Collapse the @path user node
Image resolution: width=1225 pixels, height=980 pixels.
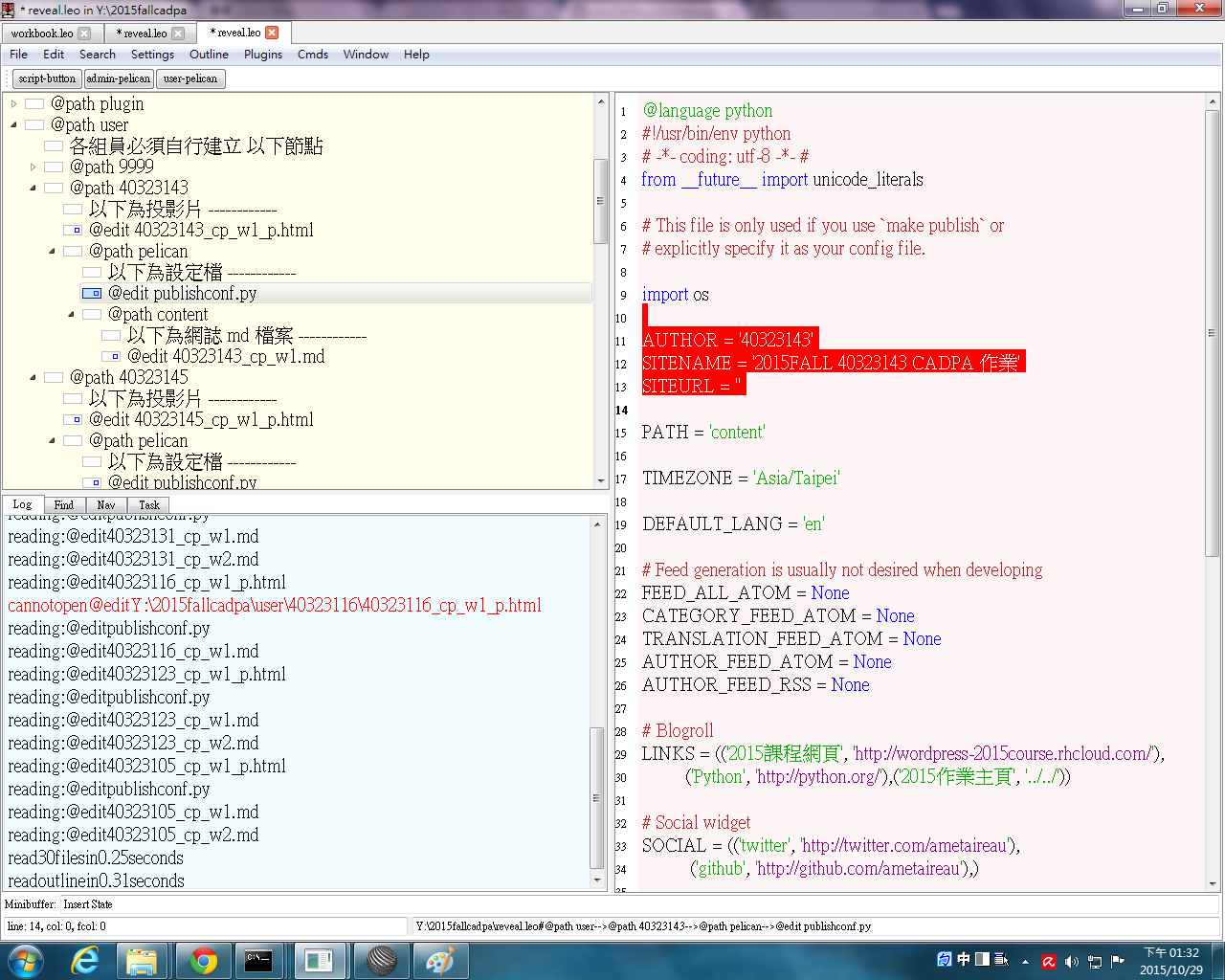(x=14, y=124)
